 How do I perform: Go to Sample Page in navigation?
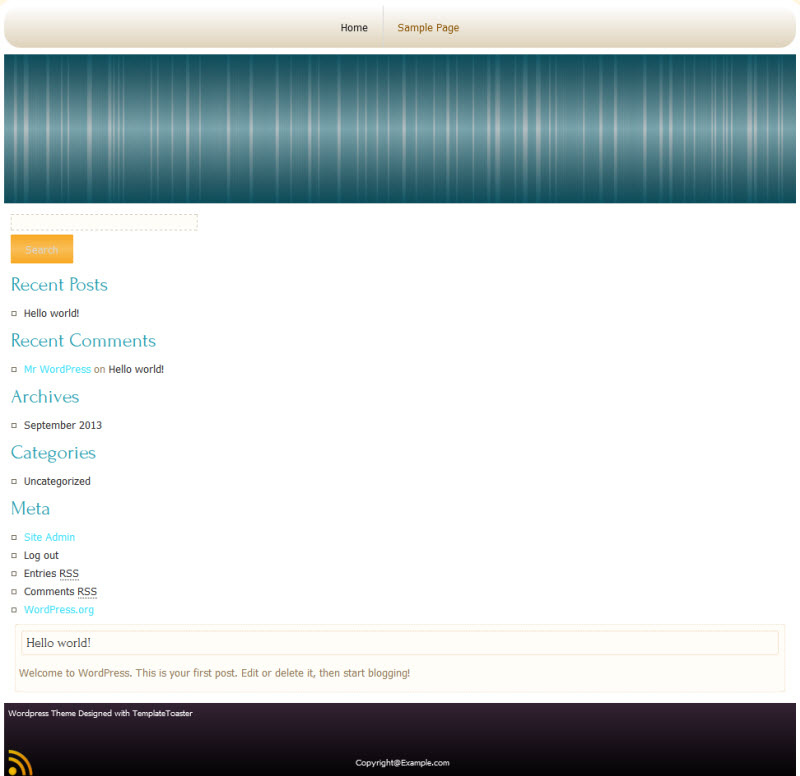[428, 28]
